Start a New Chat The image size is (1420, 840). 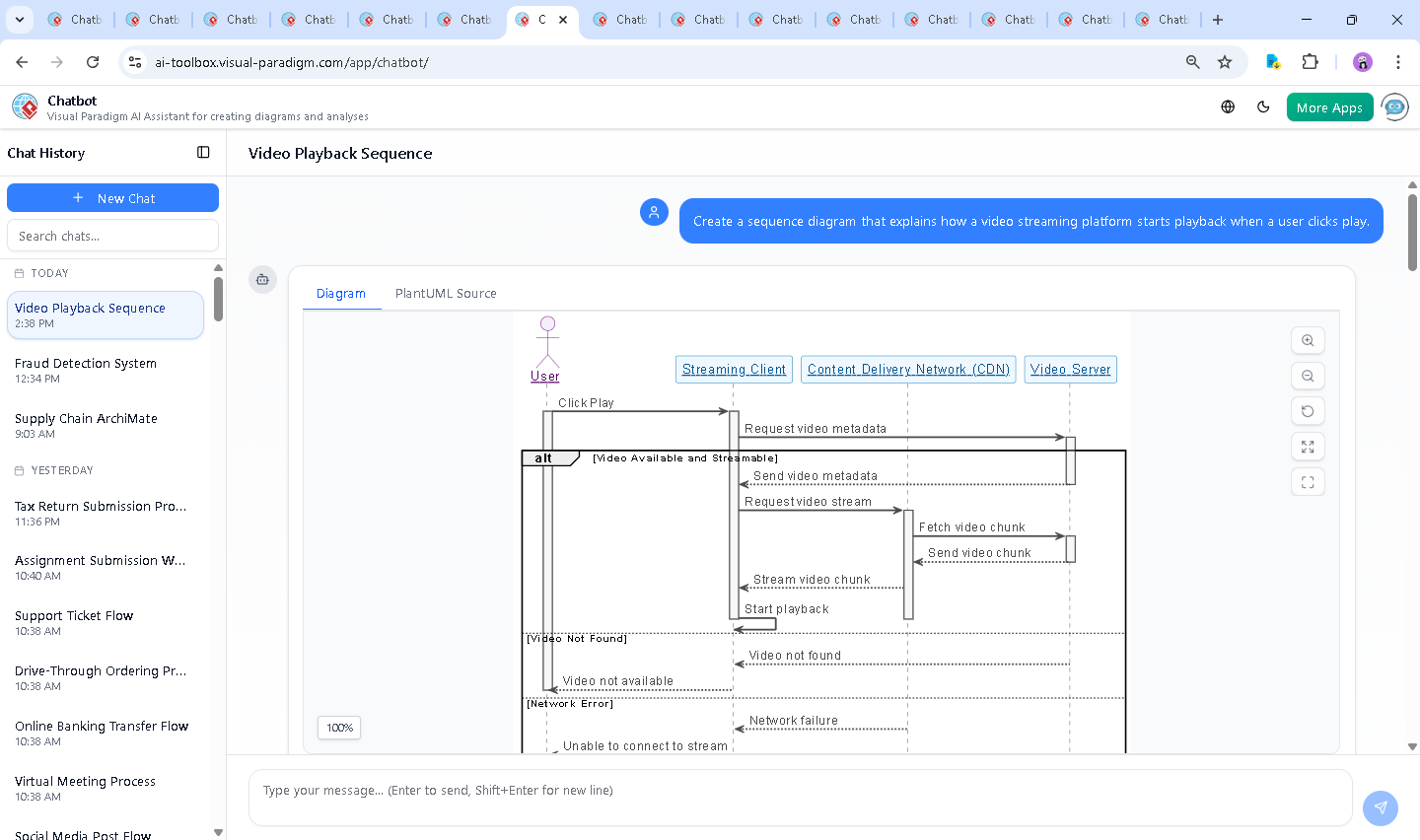pyautogui.click(x=112, y=198)
